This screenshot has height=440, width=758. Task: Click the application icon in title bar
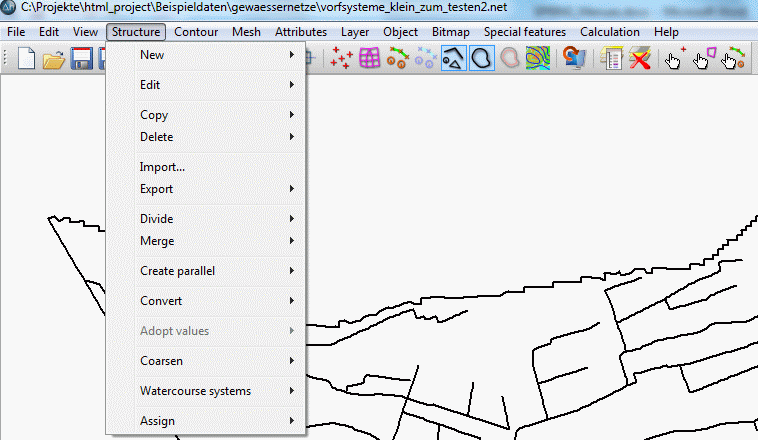[x=8, y=7]
